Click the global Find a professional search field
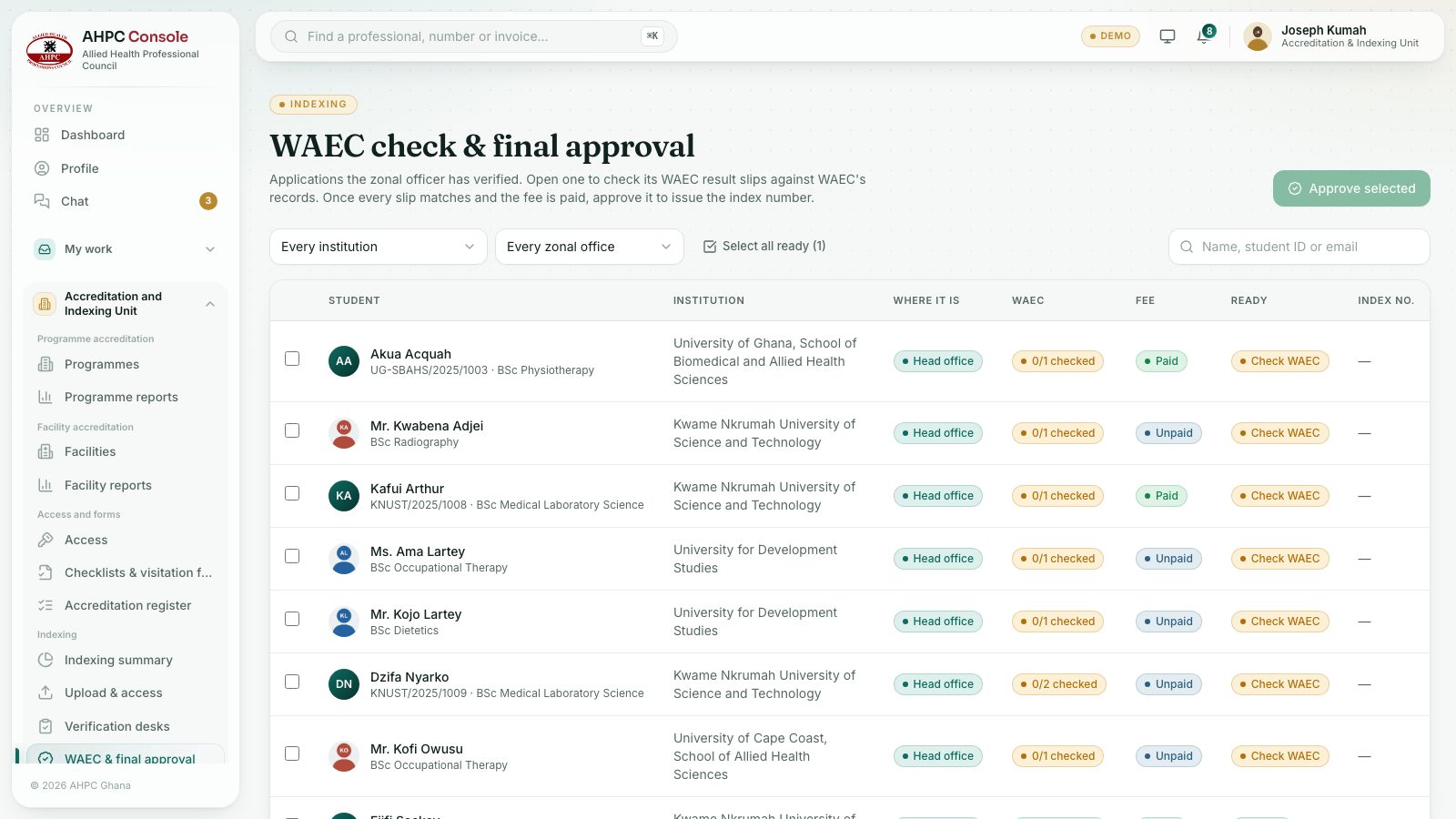The width and height of the screenshot is (1456, 819). point(473,36)
